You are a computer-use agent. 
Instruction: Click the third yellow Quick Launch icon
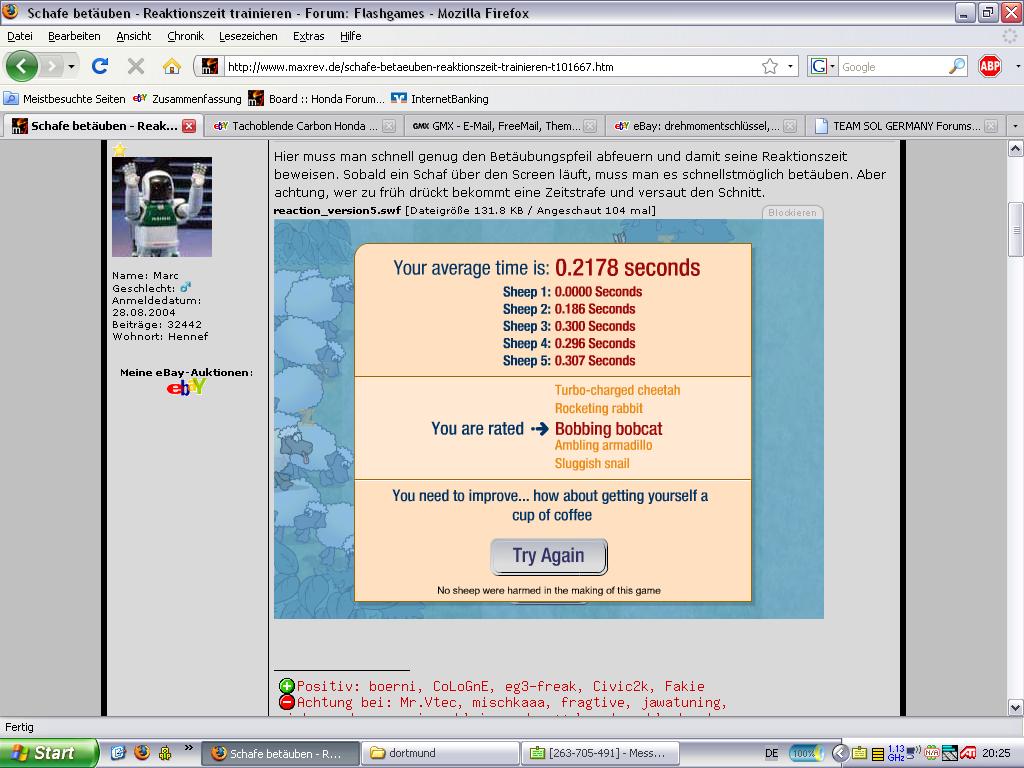pyautogui.click(x=165, y=753)
